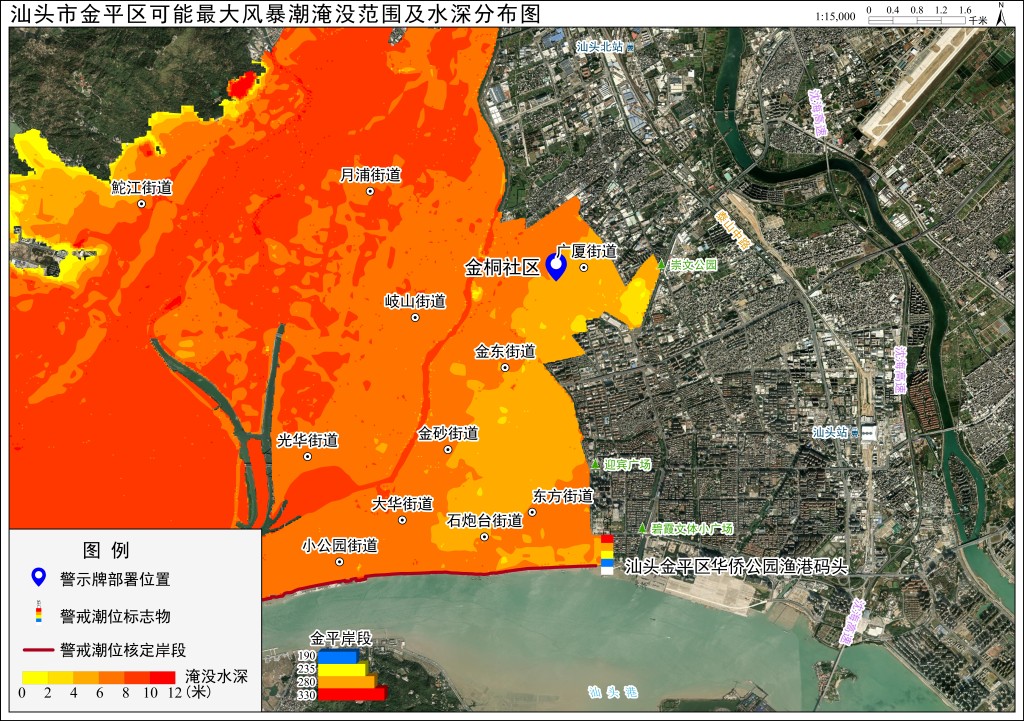The image size is (1024, 721).
Task: Click the north arrow compass symbol
Action: pyautogui.click(x=1001, y=14)
